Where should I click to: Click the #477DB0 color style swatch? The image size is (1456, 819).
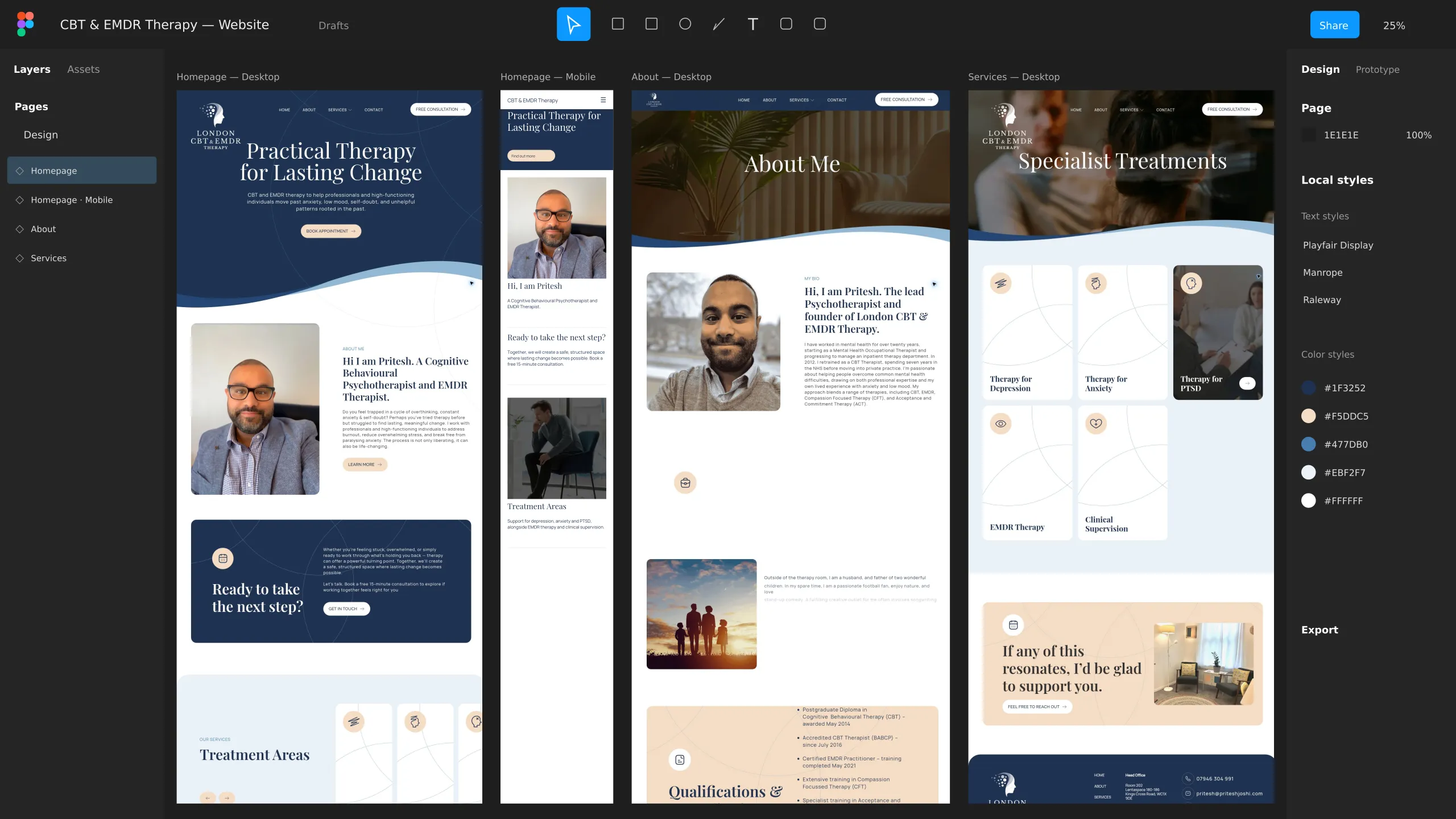pos(1309,444)
